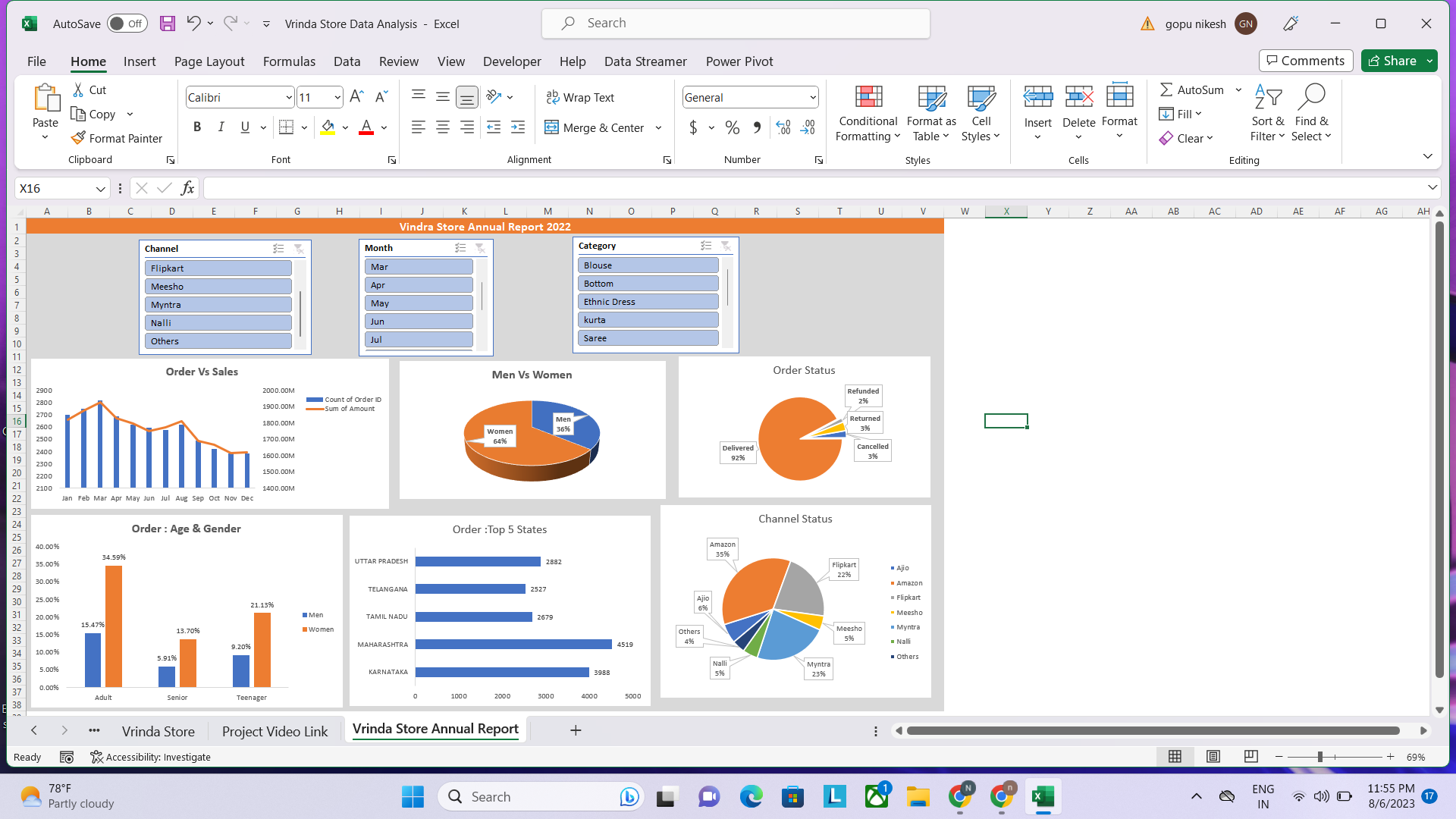Image resolution: width=1456 pixels, height=819 pixels.
Task: Expand the AutoSum options arrow
Action: (x=1238, y=89)
